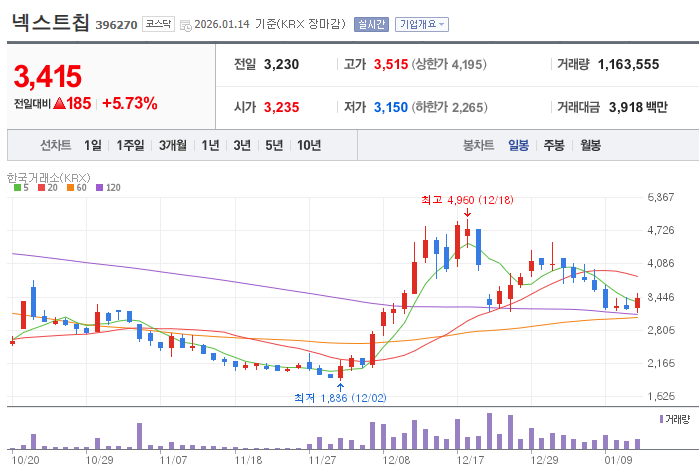The image size is (699, 467).
Task: Click the calendar clock icon beside the date
Action: click(x=185, y=26)
